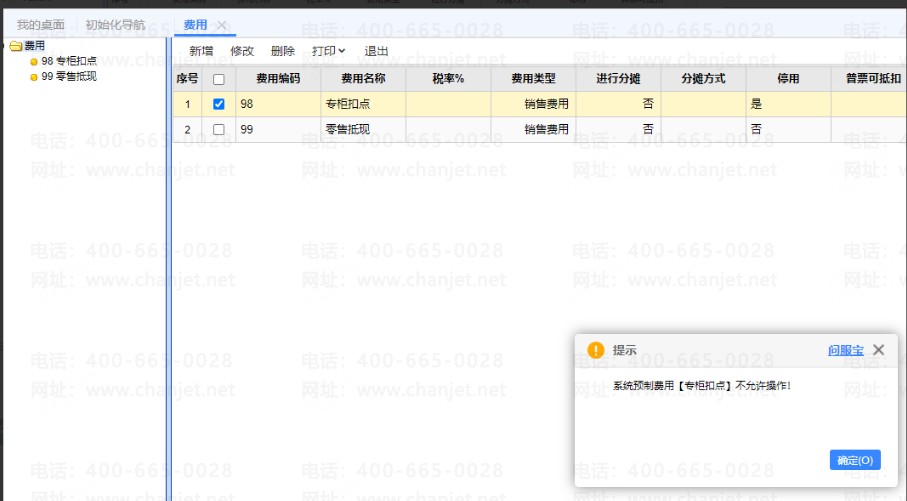Click the 费用 folder icon in tree
907x501 pixels.
16,46
